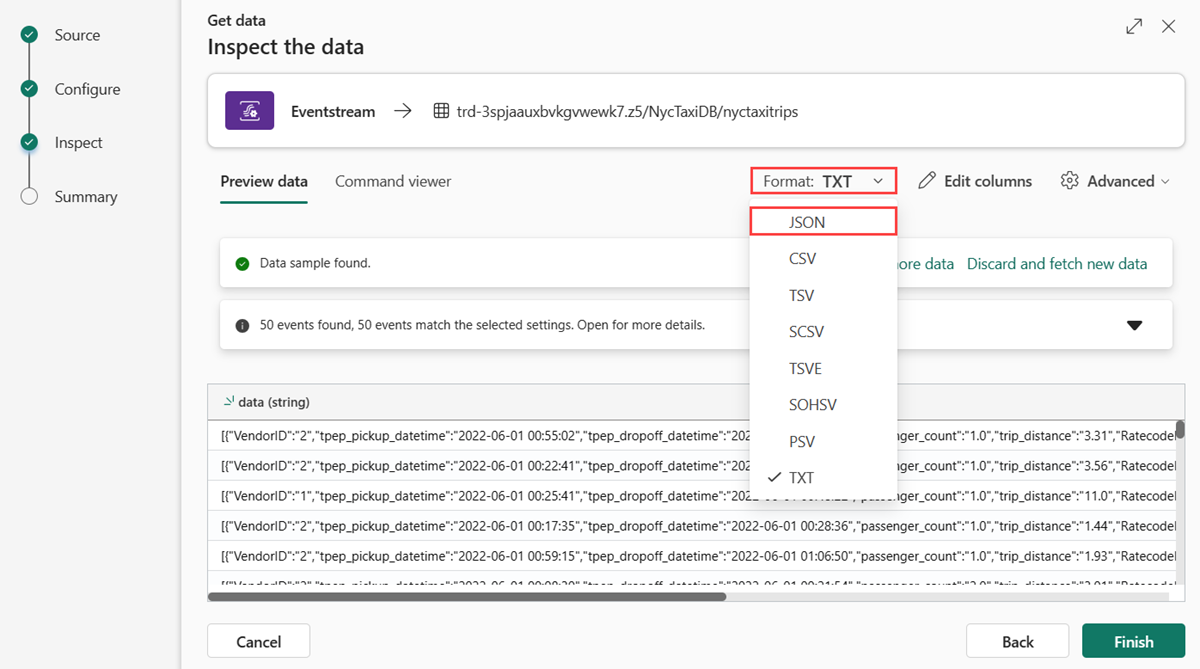
Task: Click the Eventstream source icon
Action: click(250, 111)
